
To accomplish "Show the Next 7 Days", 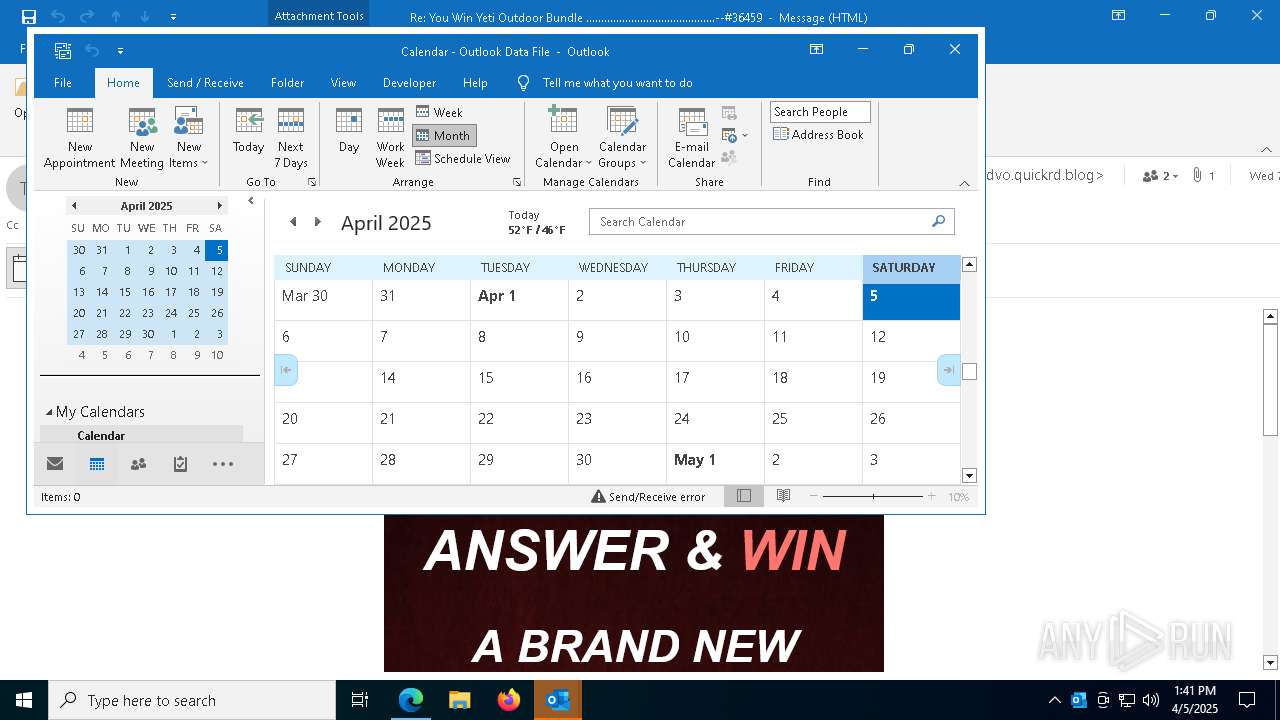I will [291, 138].
